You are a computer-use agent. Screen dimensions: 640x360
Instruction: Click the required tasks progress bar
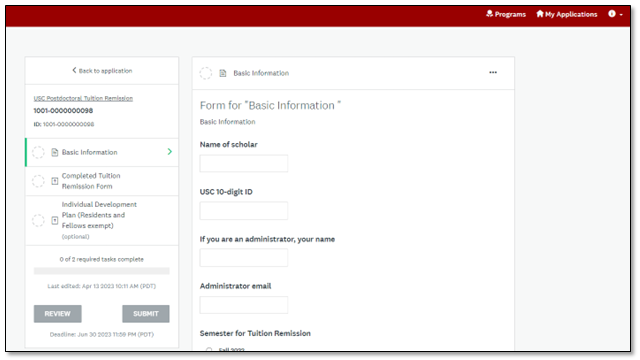pyautogui.click(x=102, y=271)
